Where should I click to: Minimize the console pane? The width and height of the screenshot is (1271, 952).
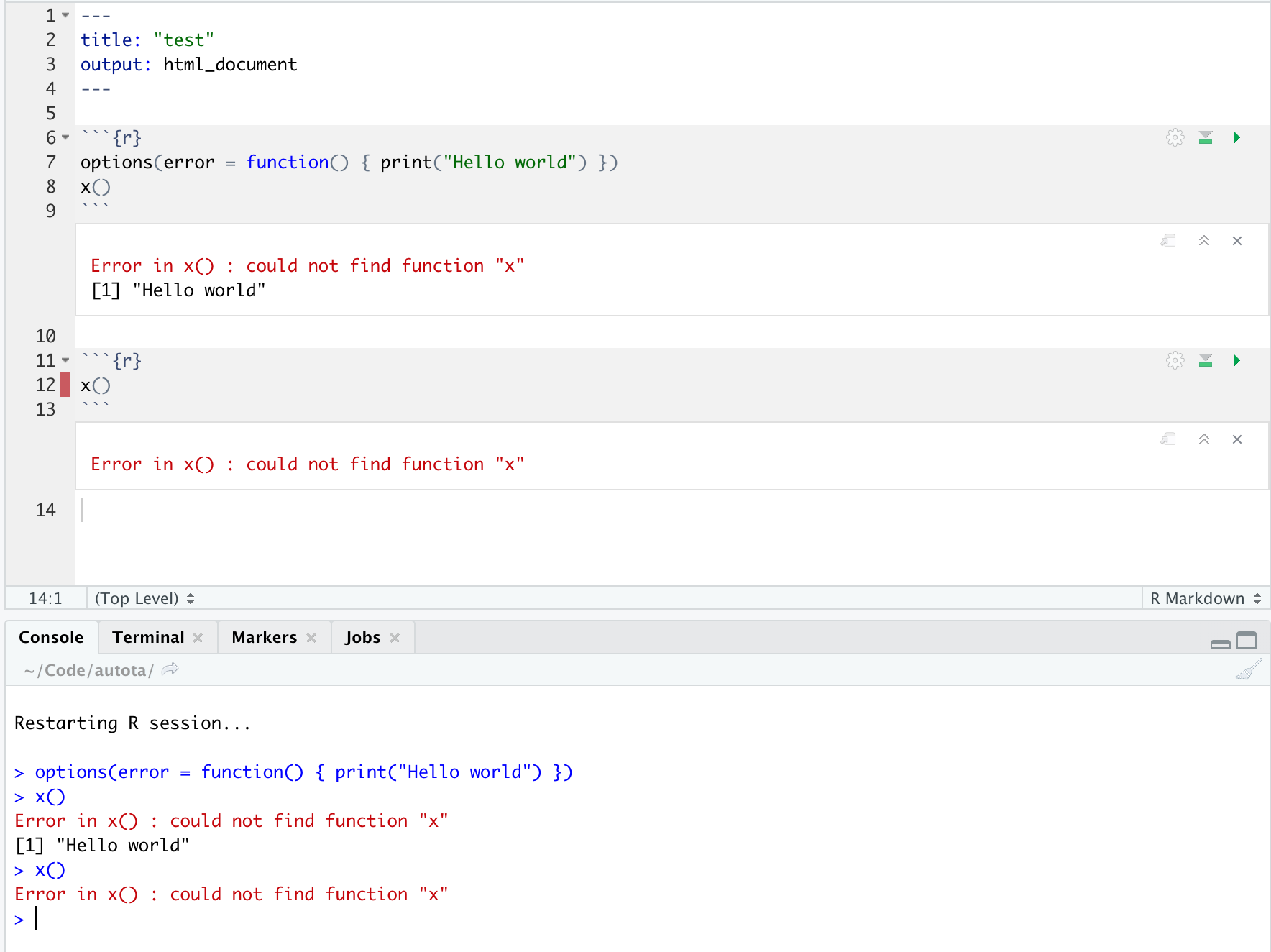point(1221,643)
